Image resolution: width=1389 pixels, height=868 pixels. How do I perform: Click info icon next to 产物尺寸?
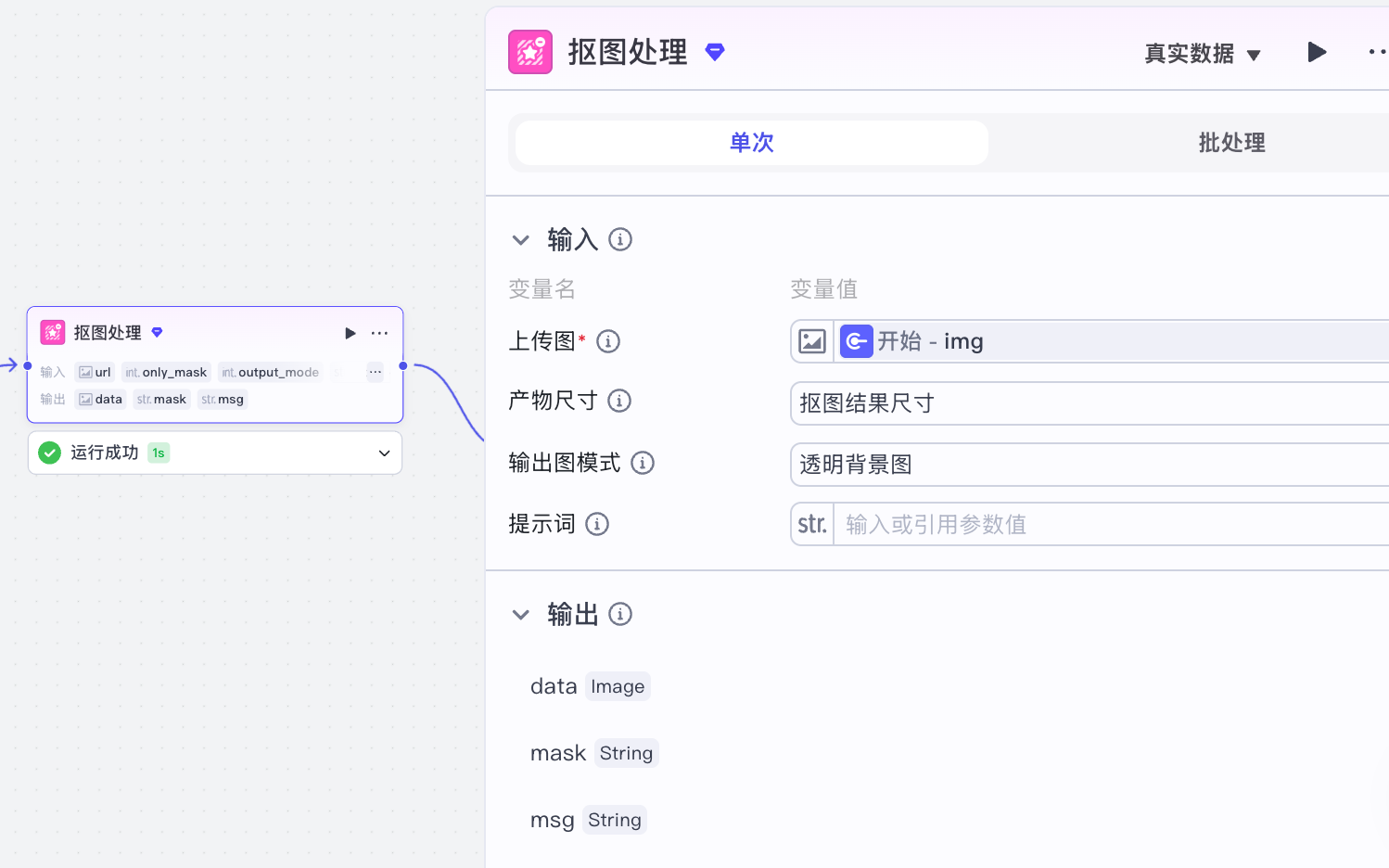pos(619,401)
